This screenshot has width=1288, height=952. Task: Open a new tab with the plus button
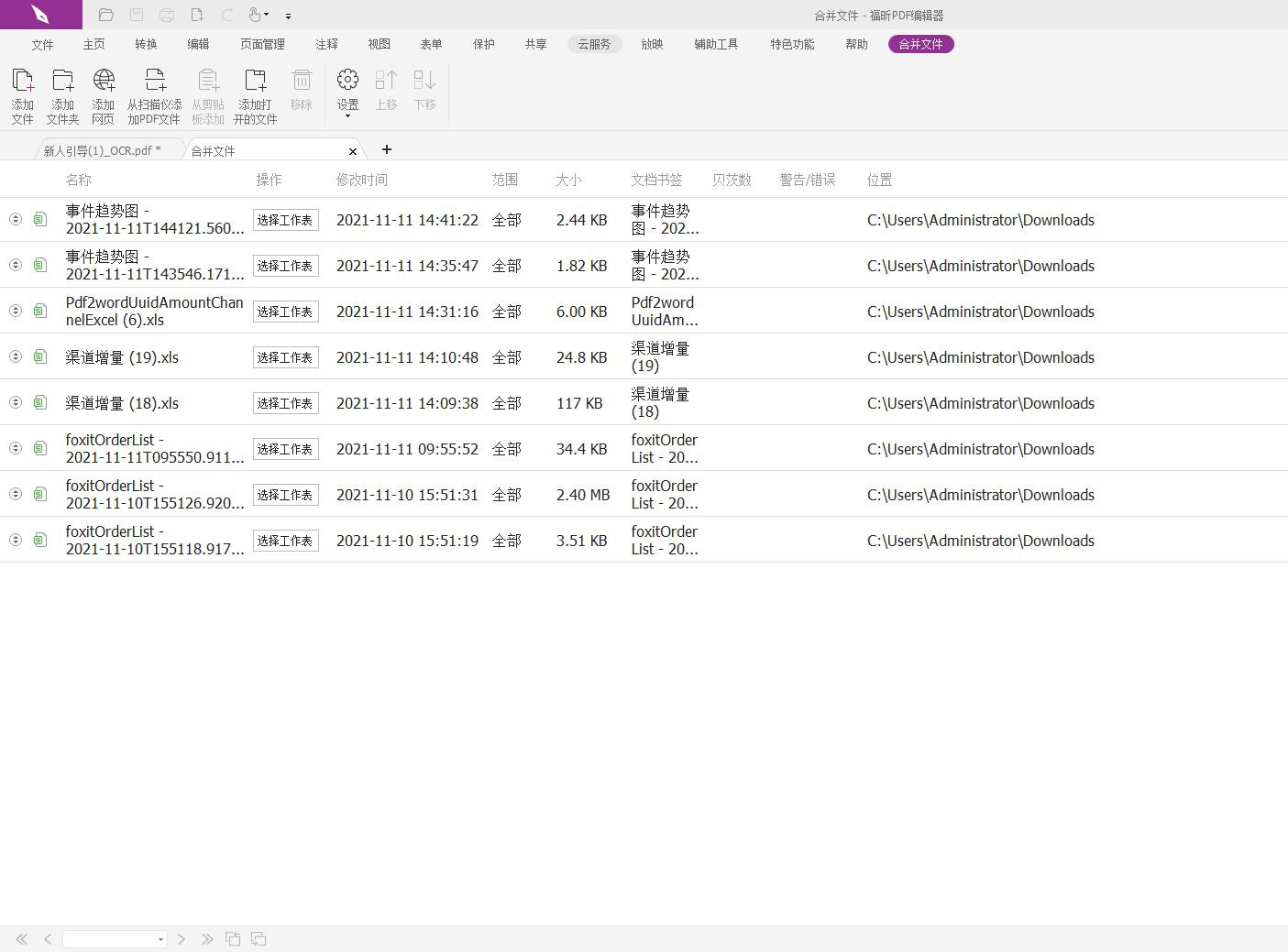(x=386, y=149)
